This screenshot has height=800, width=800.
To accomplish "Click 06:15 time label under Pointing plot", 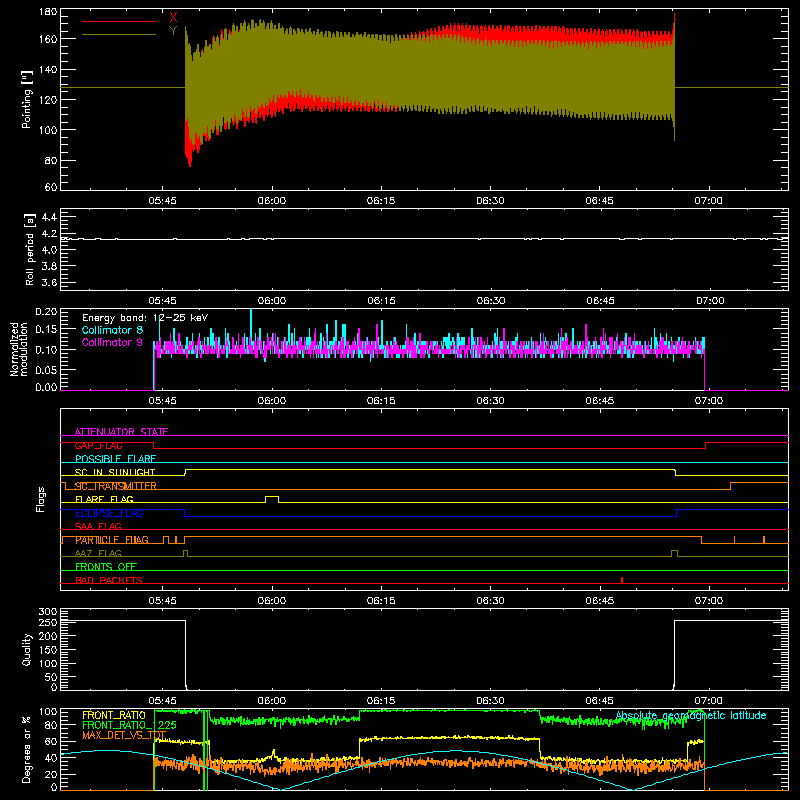I will click(x=381, y=201).
